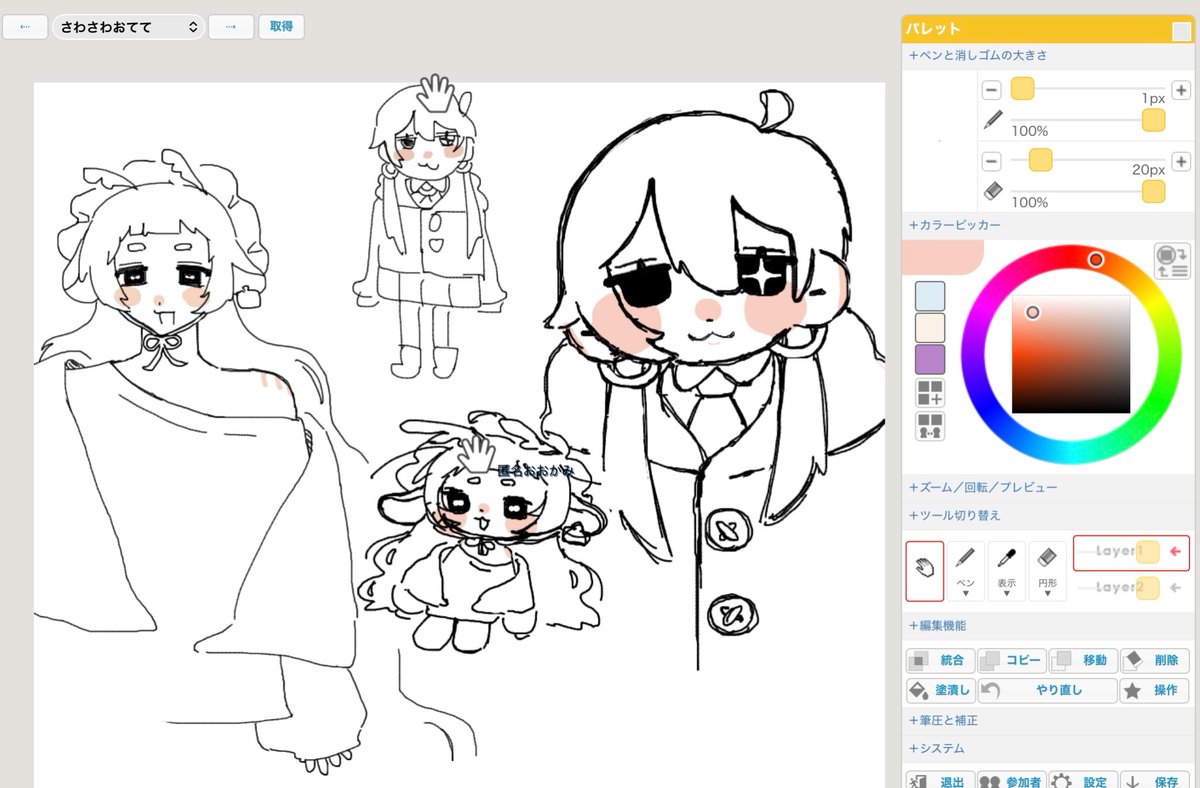Click the 退出 exit button
1200x788 pixels.
940,782
